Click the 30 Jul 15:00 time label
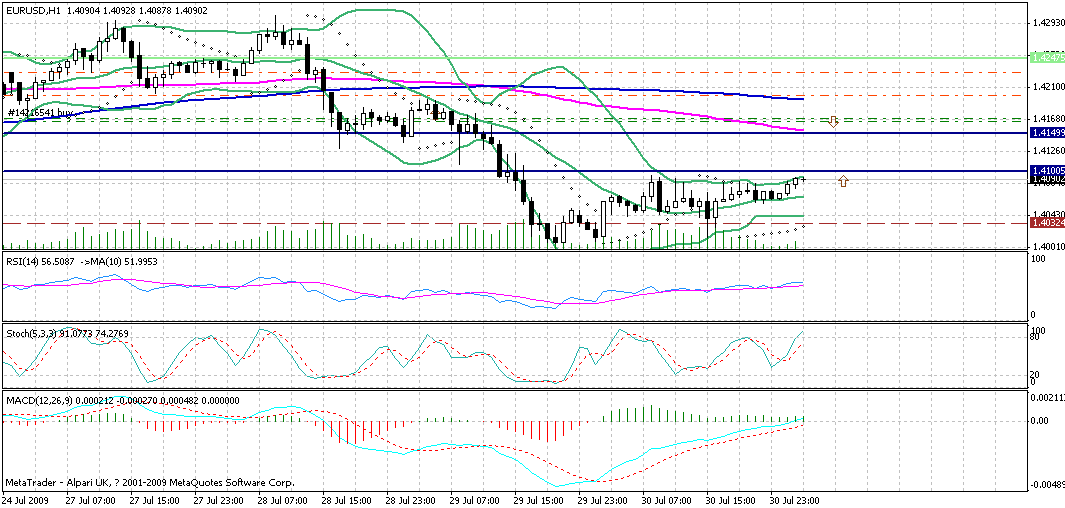The image size is (1065, 508). [732, 501]
